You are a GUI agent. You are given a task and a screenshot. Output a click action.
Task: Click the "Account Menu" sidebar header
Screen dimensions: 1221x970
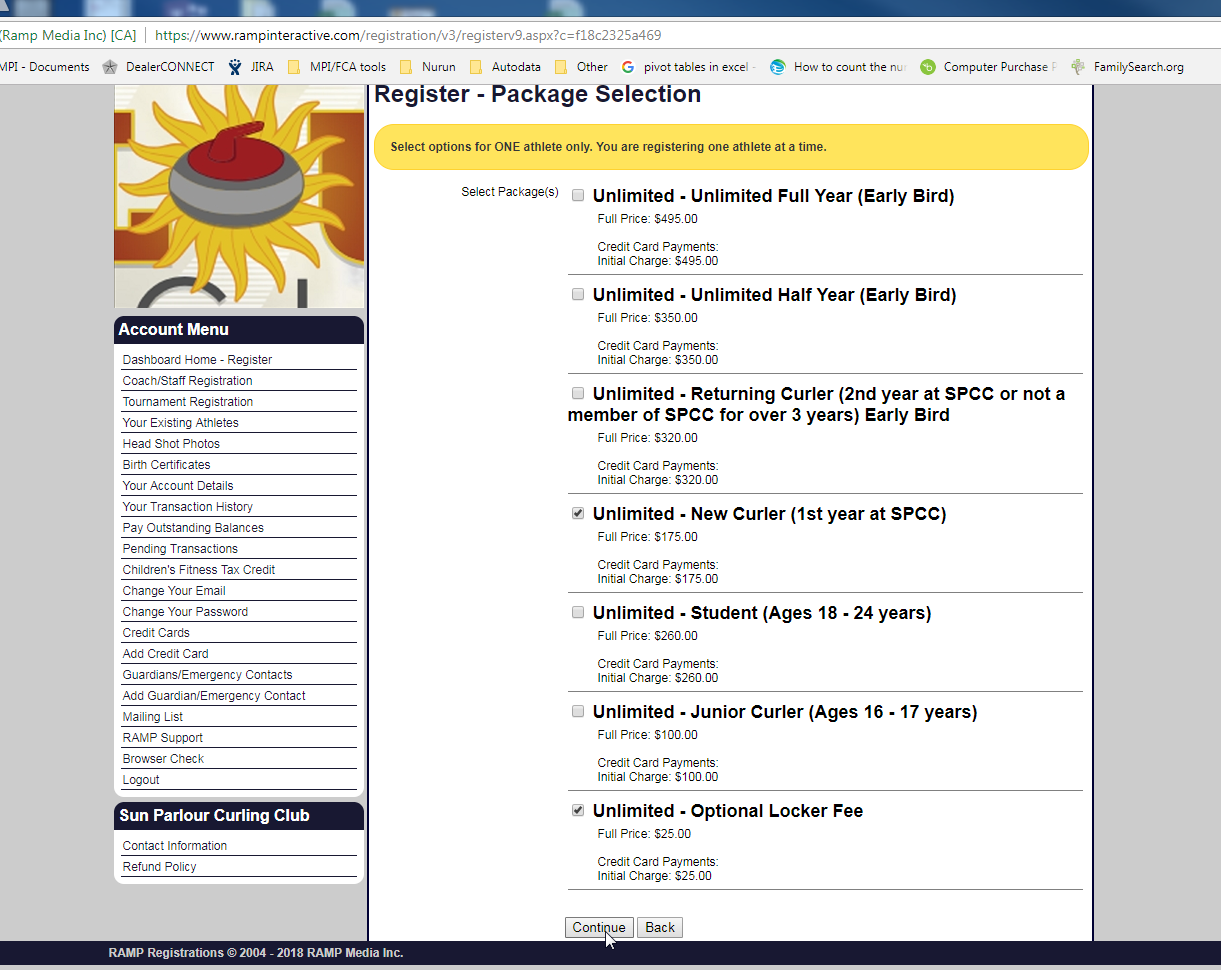pos(239,330)
